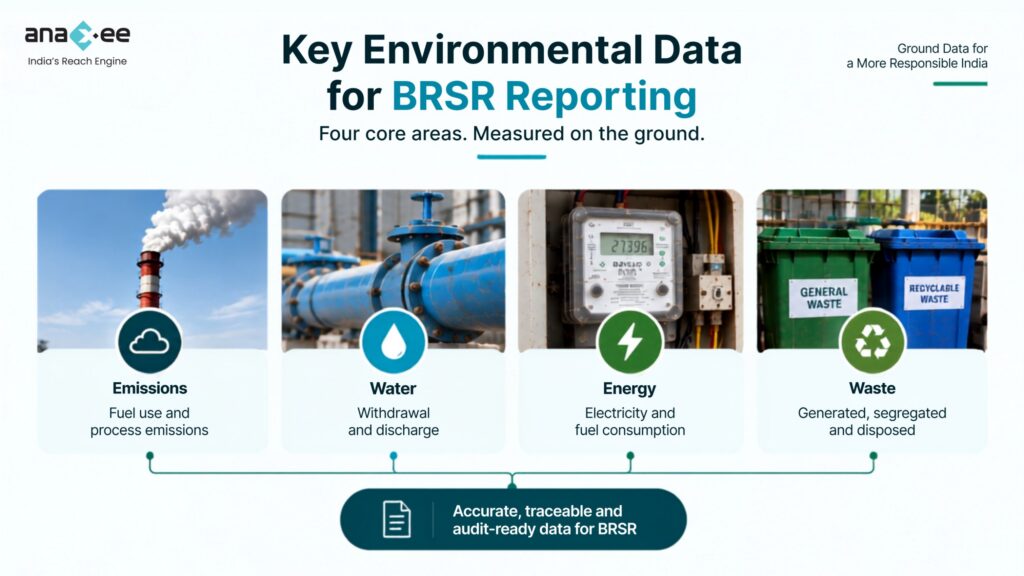This screenshot has width=1024, height=576.
Task: Click the document icon in bottom banner
Action: [396, 519]
